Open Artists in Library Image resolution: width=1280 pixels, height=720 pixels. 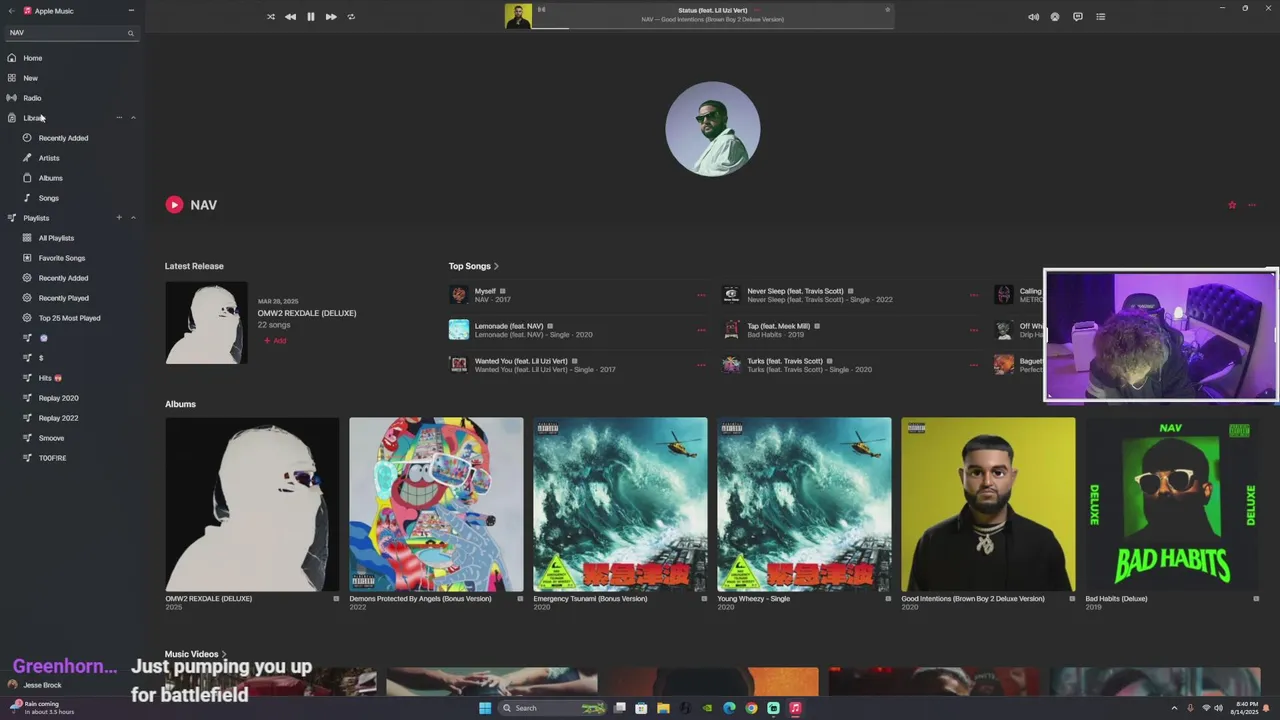[x=49, y=158]
